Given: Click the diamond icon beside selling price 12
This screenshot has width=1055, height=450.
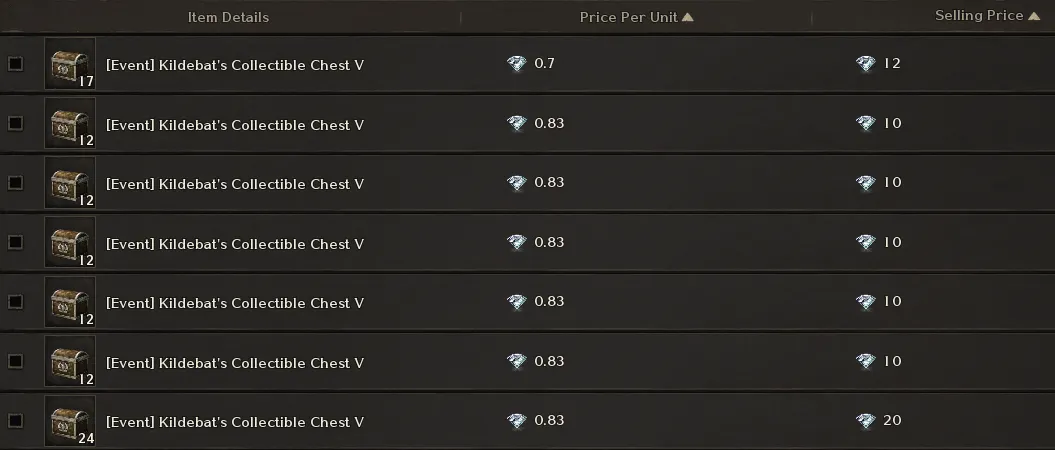Looking at the screenshot, I should [866, 64].
